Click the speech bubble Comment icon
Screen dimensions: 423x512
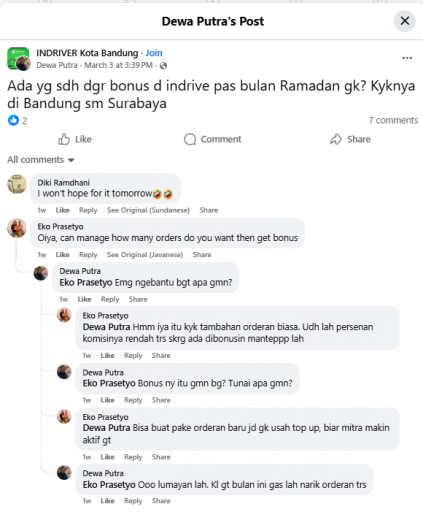[190, 139]
